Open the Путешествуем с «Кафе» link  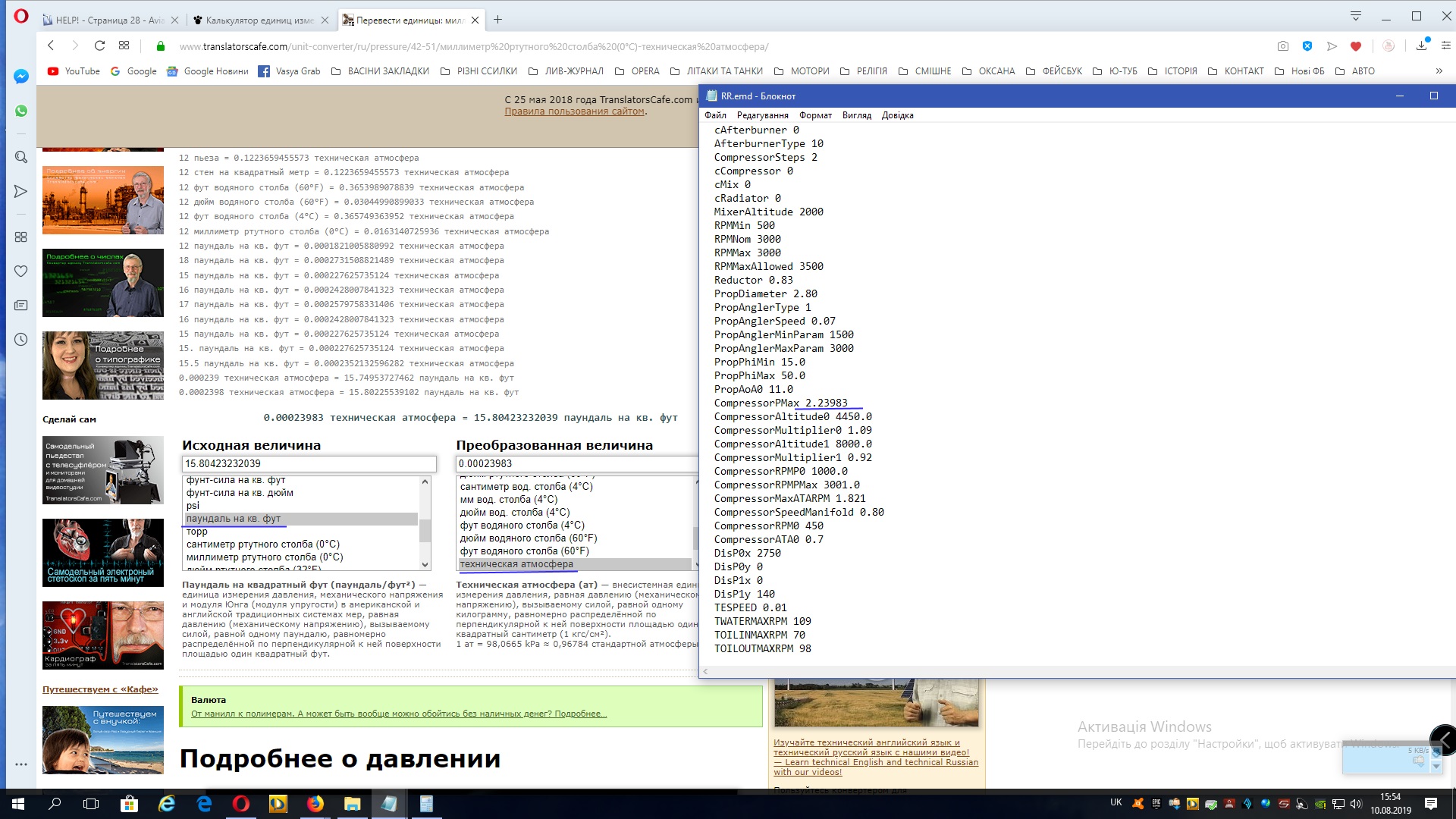(100, 689)
